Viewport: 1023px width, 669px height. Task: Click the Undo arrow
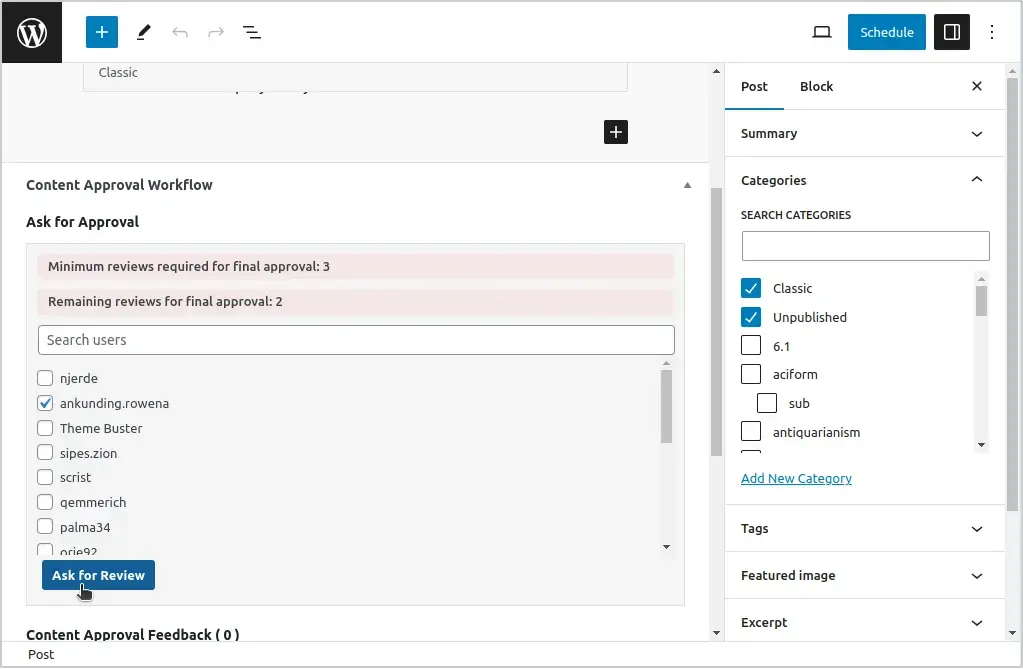[180, 32]
